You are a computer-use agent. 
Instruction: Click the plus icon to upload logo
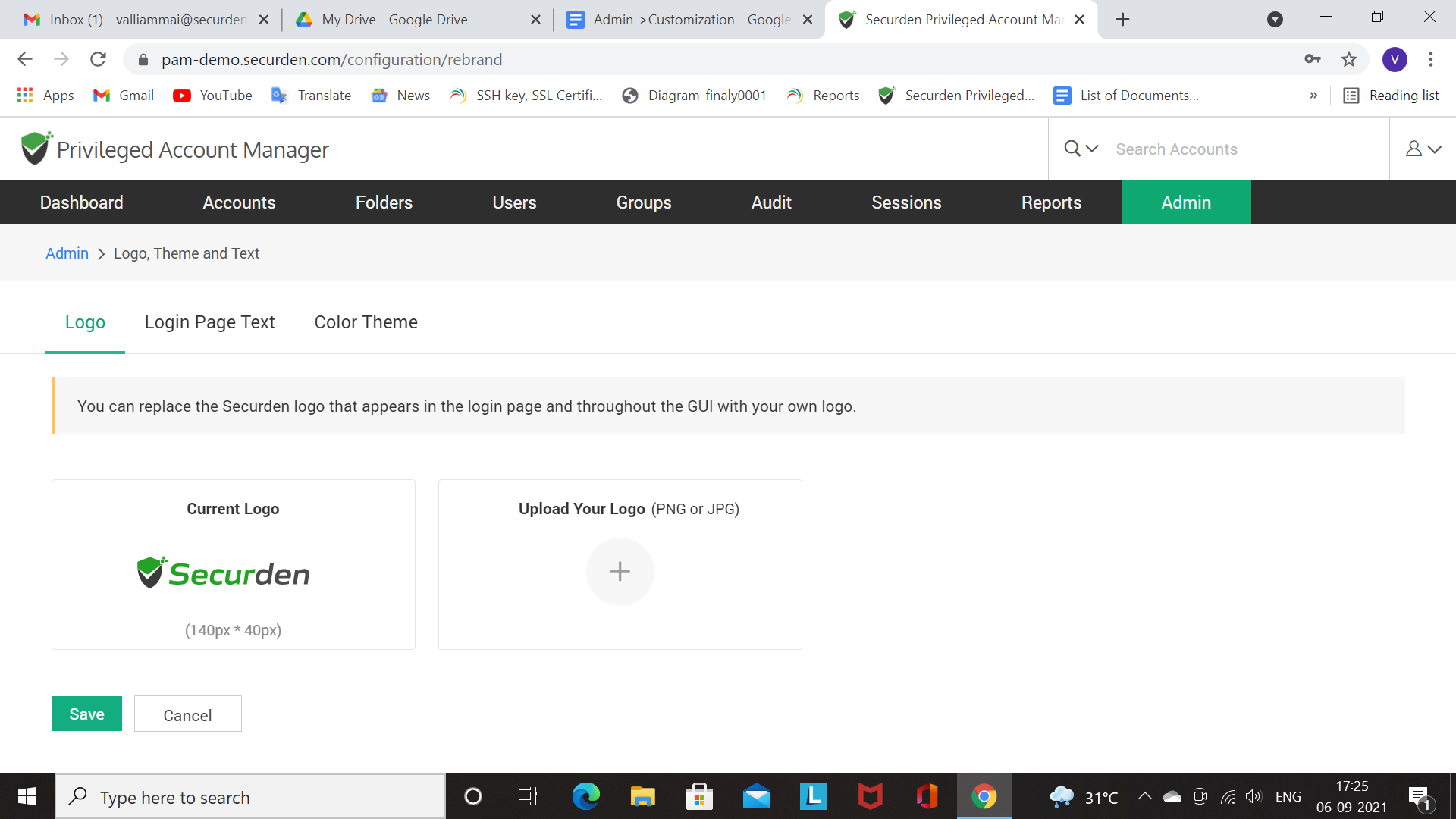pyautogui.click(x=620, y=571)
